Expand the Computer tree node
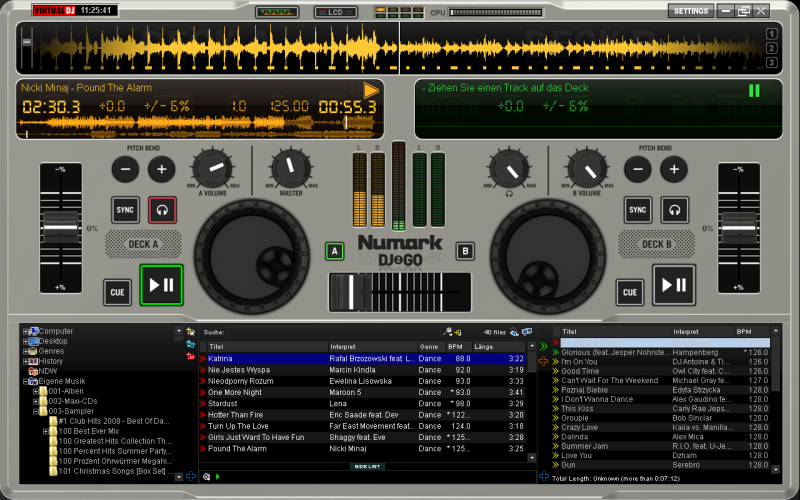This screenshot has width=800, height=500. [26, 331]
